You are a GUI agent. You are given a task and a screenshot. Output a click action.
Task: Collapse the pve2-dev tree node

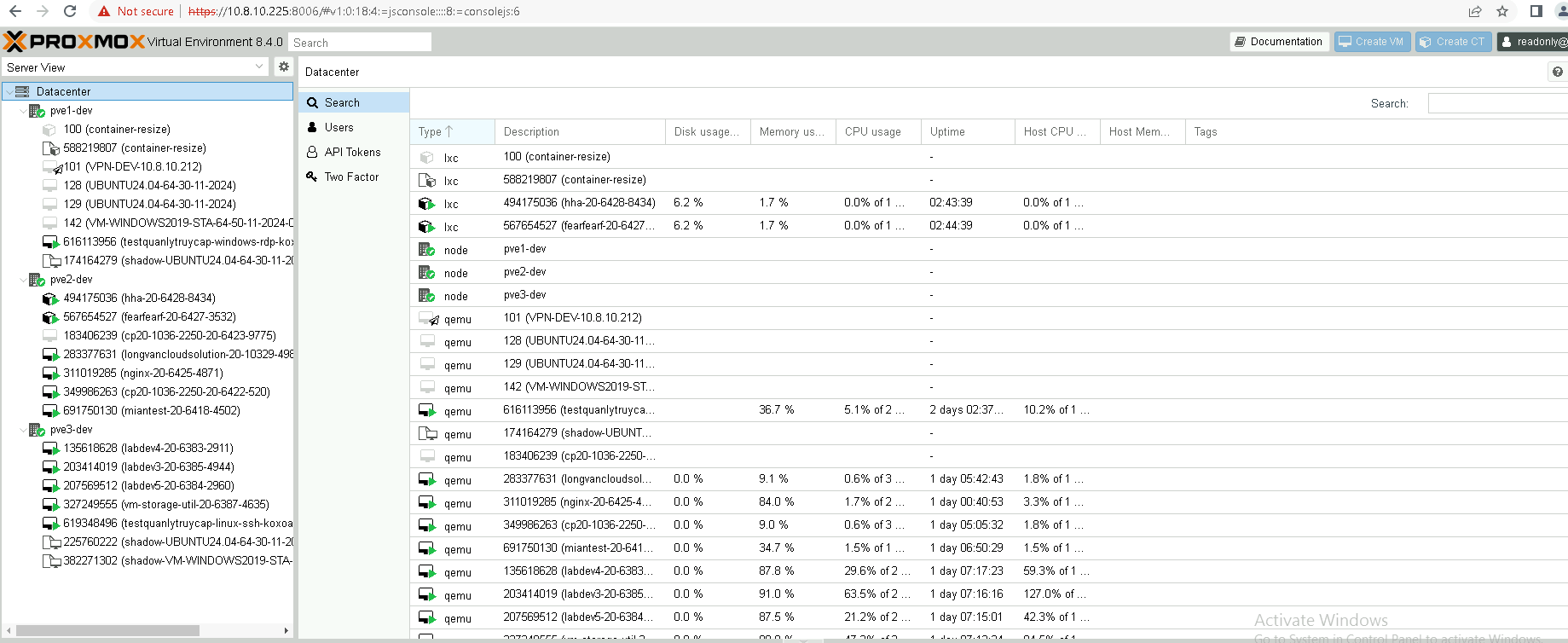click(x=23, y=280)
